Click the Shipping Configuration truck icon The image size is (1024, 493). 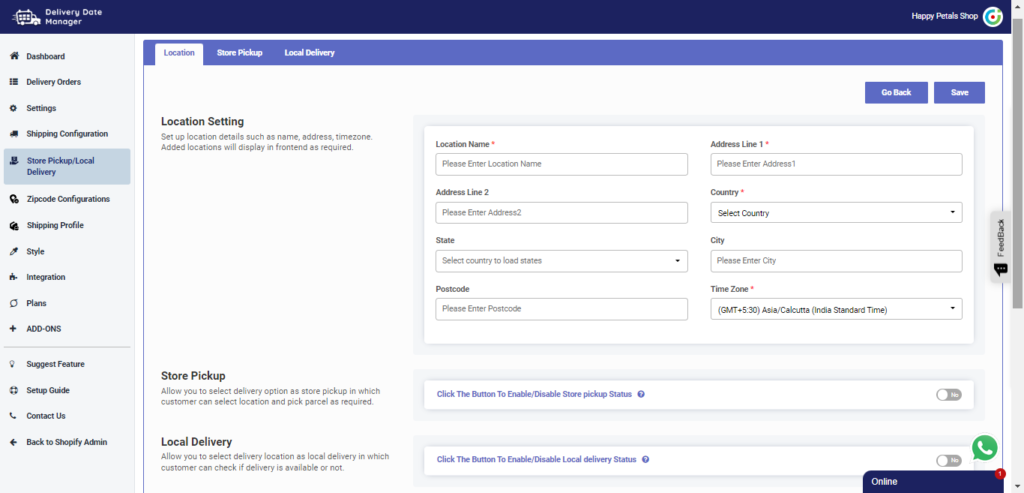pos(13,134)
